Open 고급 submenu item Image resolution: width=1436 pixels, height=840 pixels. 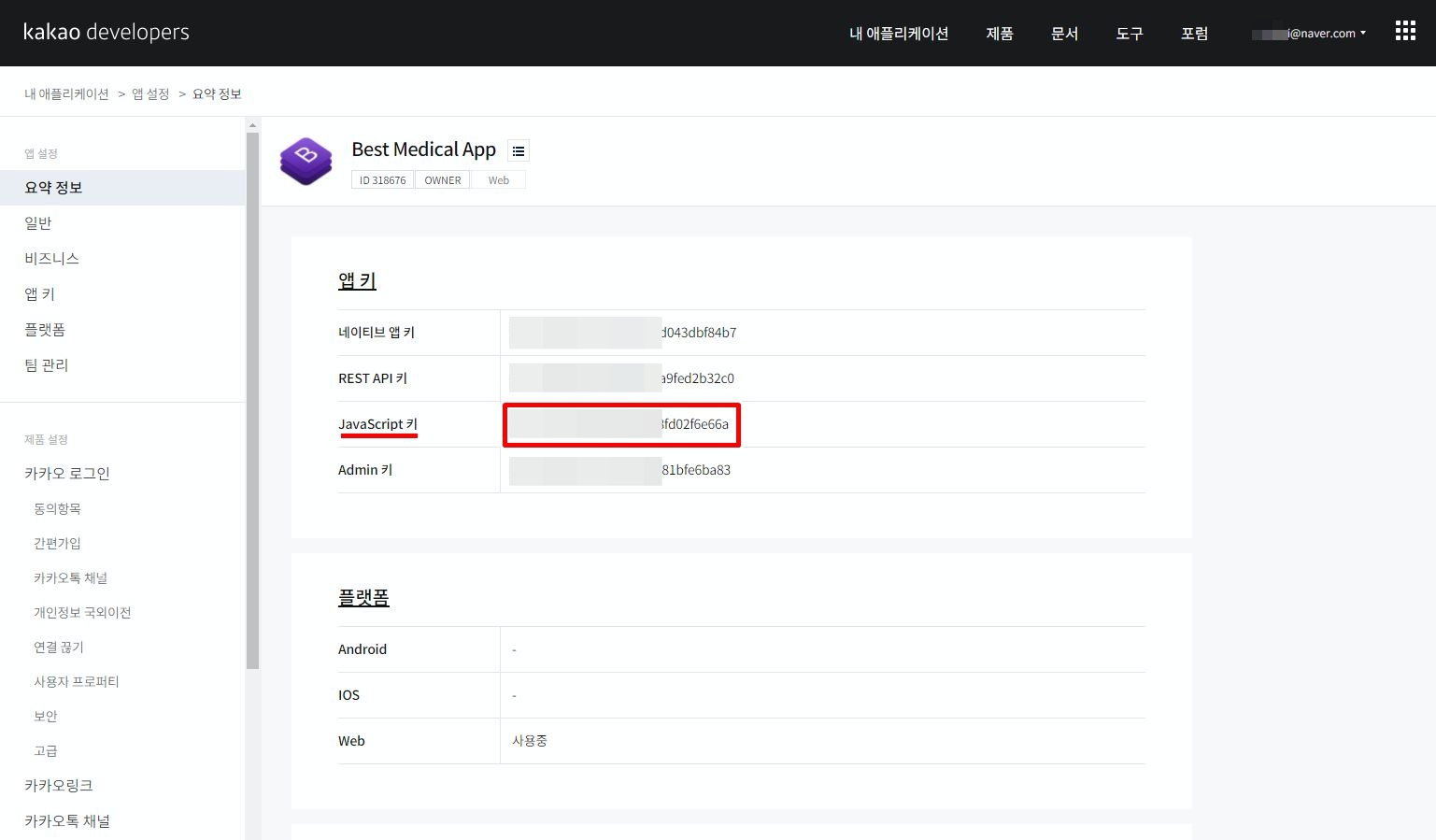point(46,750)
